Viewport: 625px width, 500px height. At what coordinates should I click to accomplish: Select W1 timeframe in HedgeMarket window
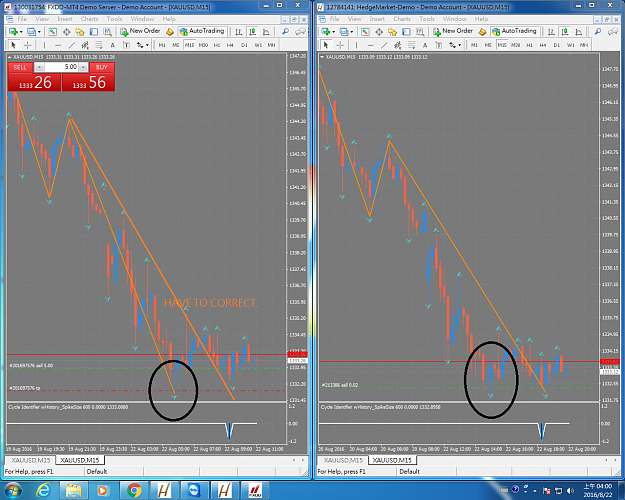tap(571, 45)
